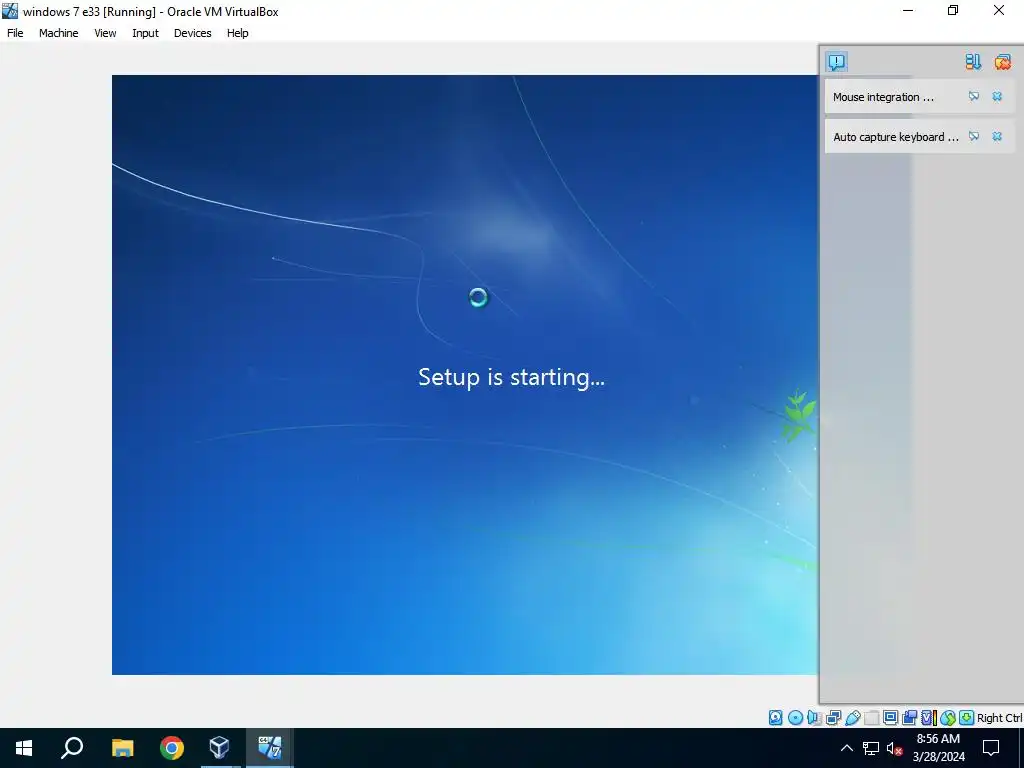Open the Devices menu
Screen dimensions: 1024x768
193,33
